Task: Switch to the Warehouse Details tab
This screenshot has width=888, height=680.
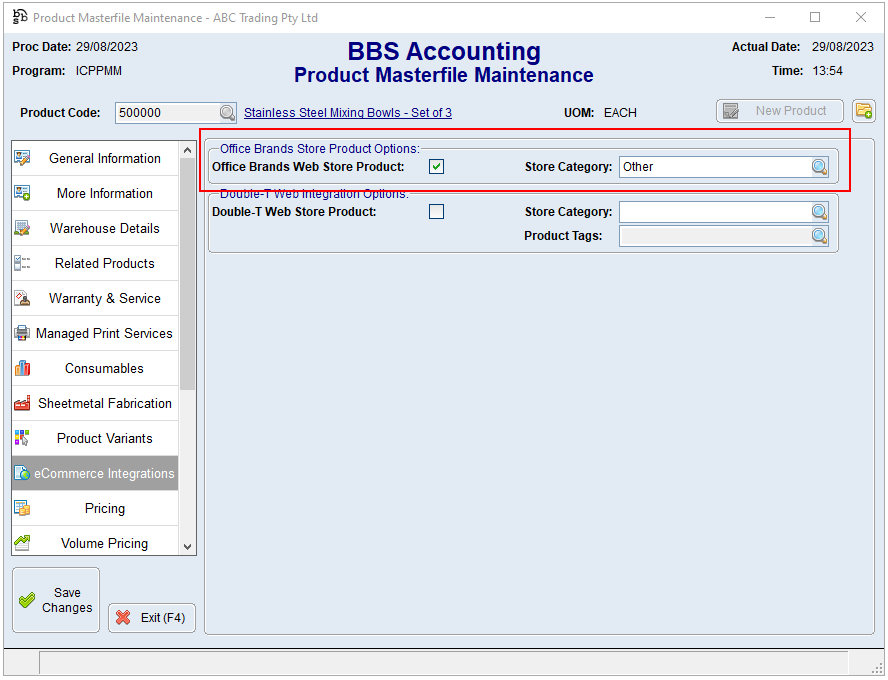Action: pyautogui.click(x=104, y=228)
